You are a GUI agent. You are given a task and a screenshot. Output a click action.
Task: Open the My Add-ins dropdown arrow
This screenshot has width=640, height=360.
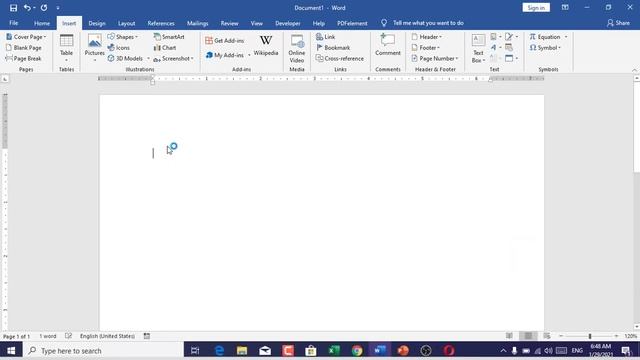tap(249, 55)
